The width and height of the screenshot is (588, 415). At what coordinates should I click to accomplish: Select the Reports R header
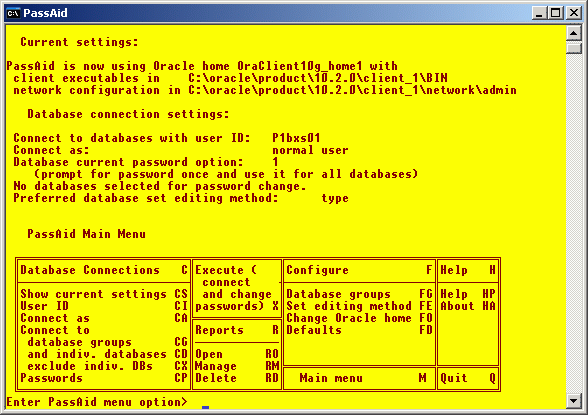pos(237,330)
